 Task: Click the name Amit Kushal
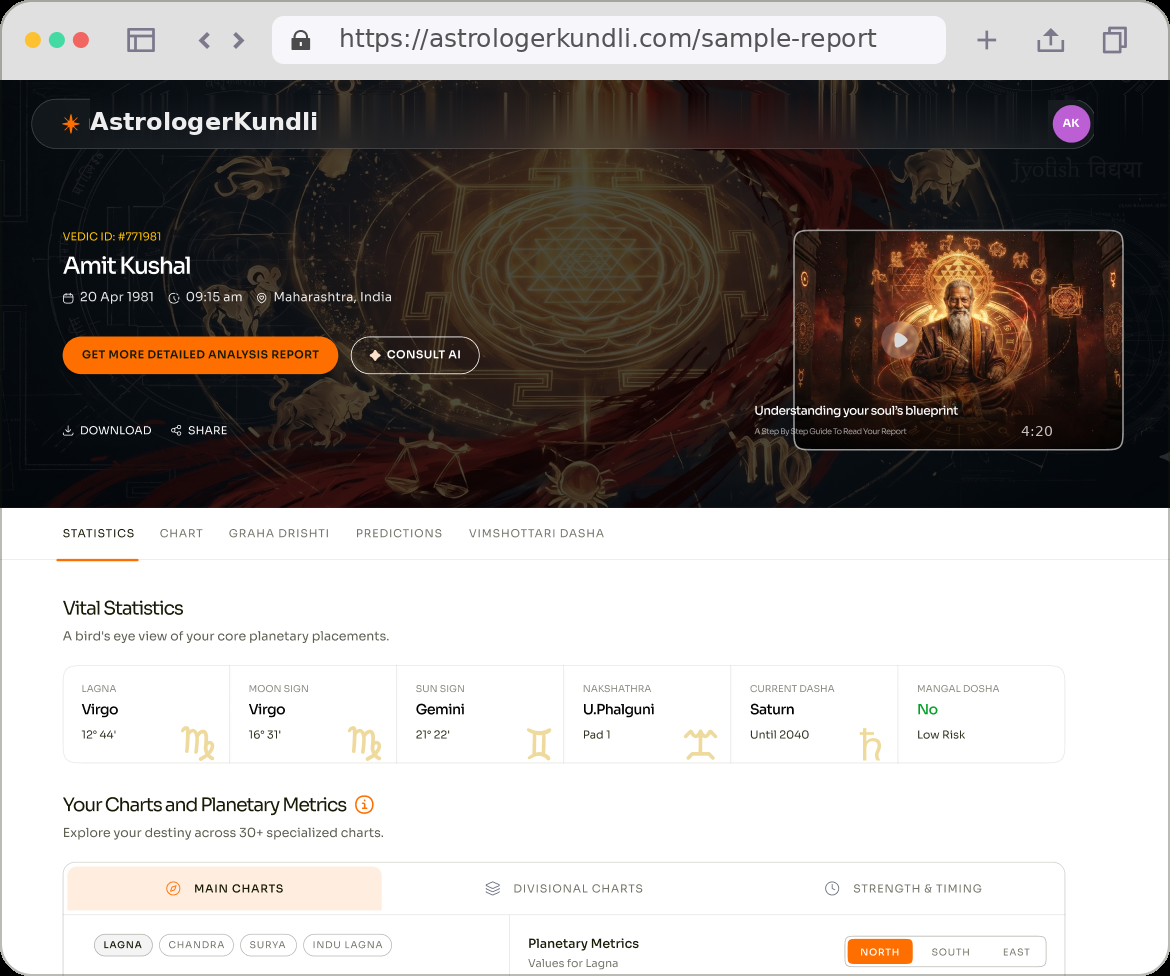point(127,266)
